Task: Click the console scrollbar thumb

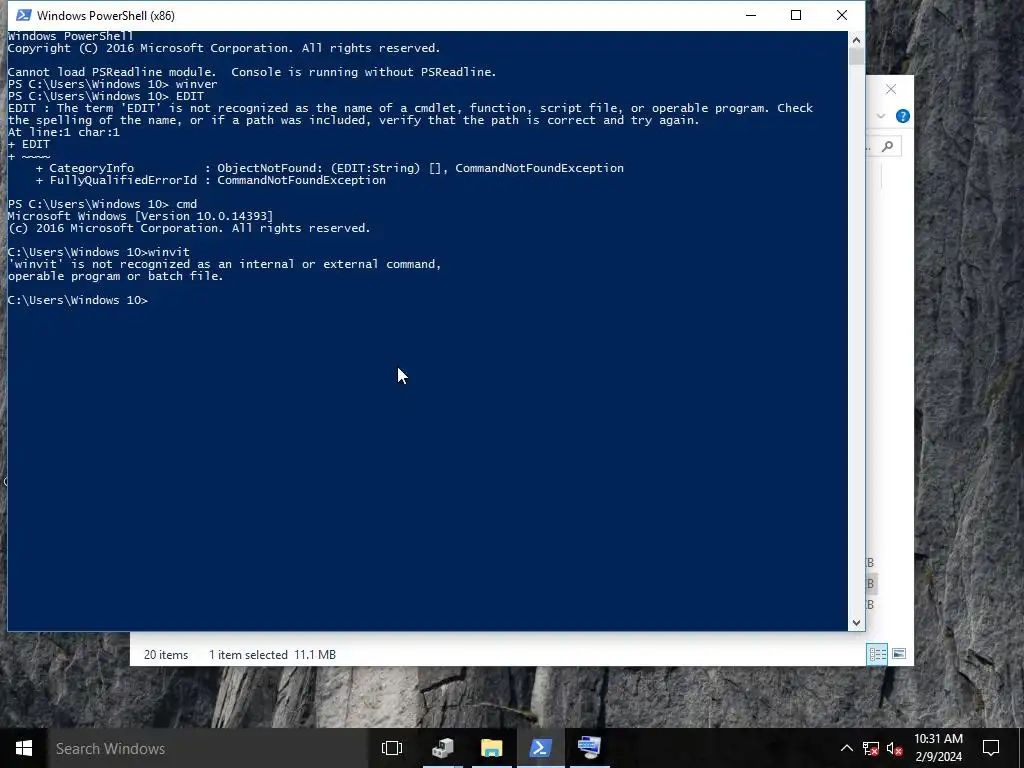Action: 856,57
